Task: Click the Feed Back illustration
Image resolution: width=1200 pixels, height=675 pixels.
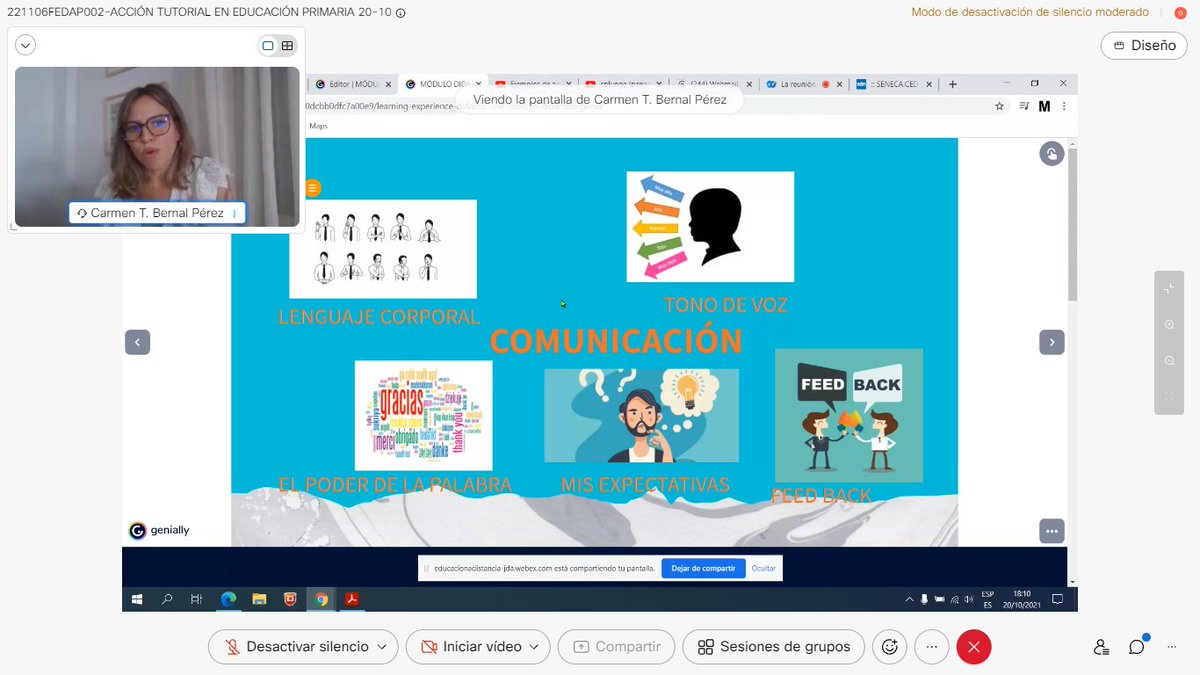Action: pos(849,415)
